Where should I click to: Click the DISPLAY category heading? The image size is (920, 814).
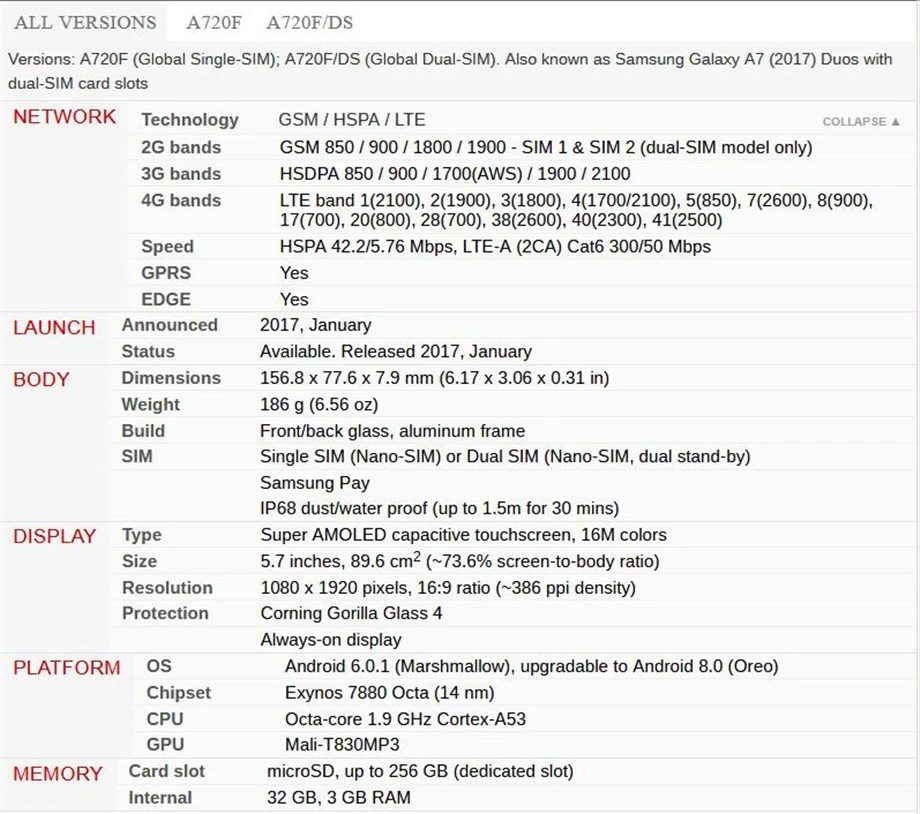click(55, 536)
